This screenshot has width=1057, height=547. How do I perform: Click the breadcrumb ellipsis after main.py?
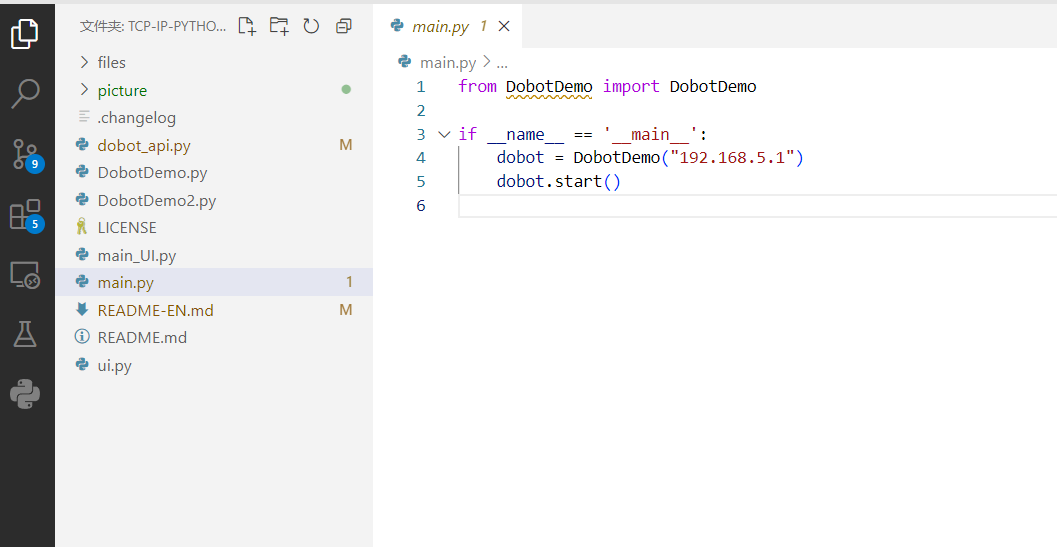[502, 63]
